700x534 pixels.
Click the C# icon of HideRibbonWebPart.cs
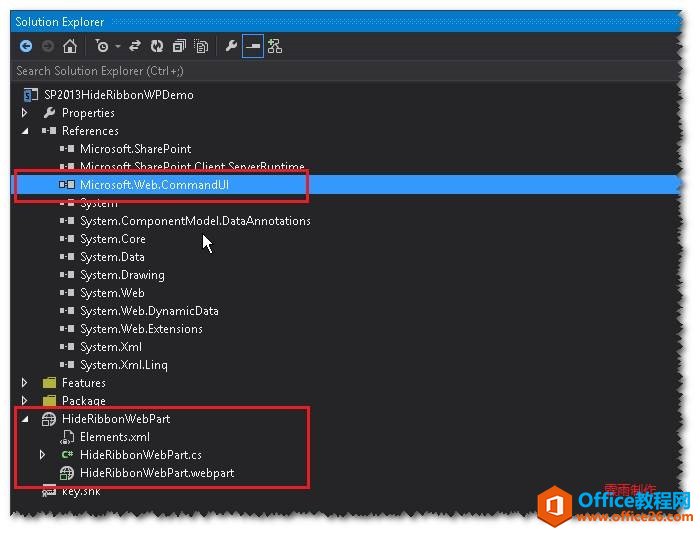tap(67, 455)
